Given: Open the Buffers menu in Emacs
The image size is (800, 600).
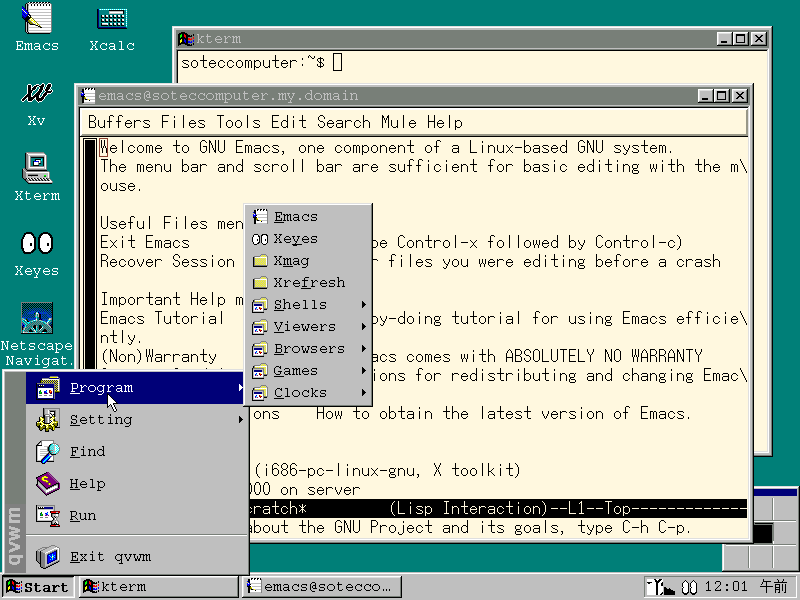Looking at the screenshot, I should pyautogui.click(x=119, y=122).
